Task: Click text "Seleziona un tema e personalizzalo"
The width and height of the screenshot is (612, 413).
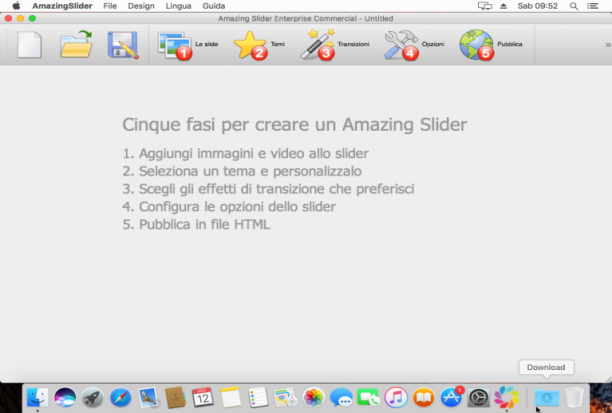Action: coord(250,171)
